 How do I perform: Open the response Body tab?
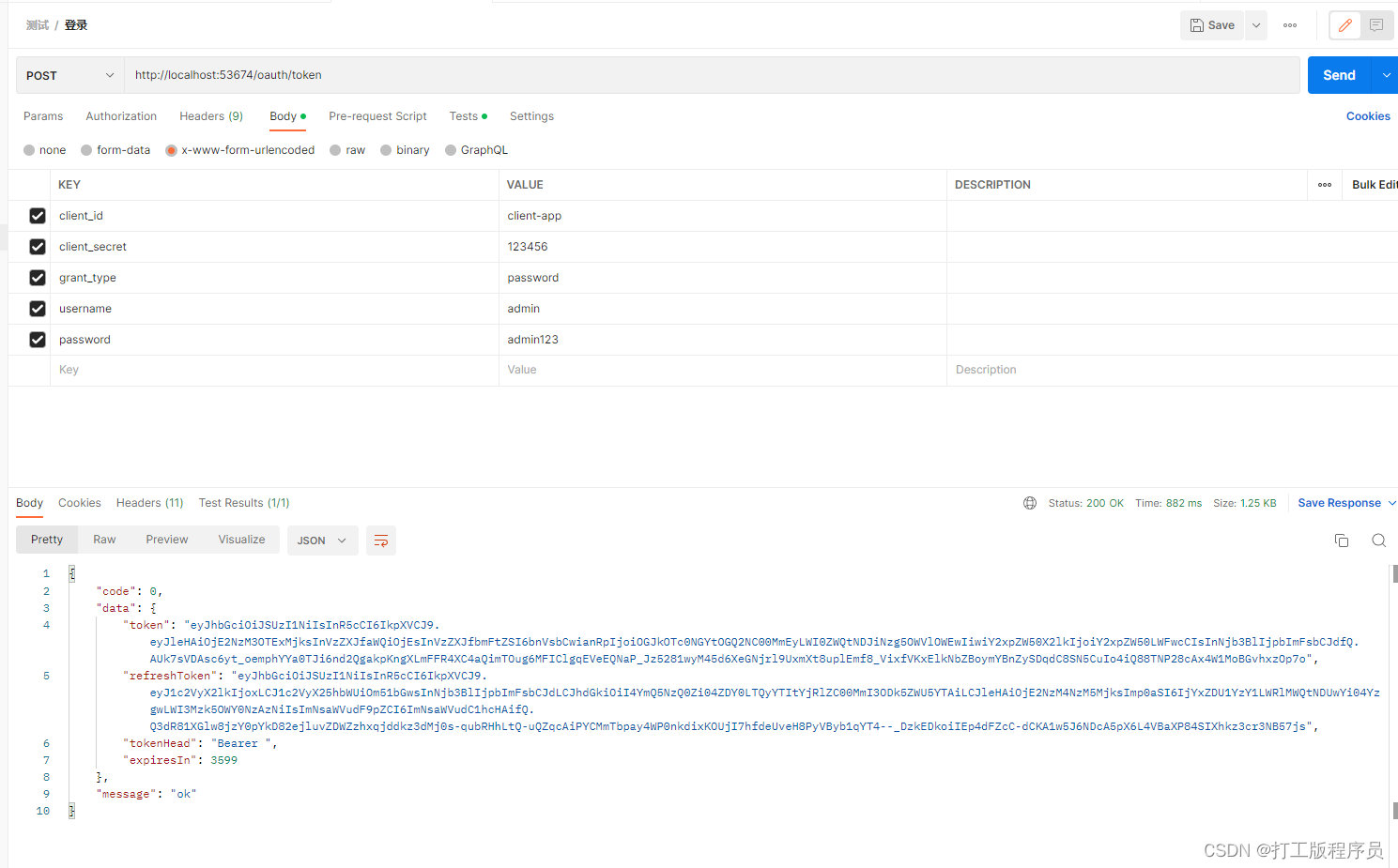pyautogui.click(x=29, y=503)
